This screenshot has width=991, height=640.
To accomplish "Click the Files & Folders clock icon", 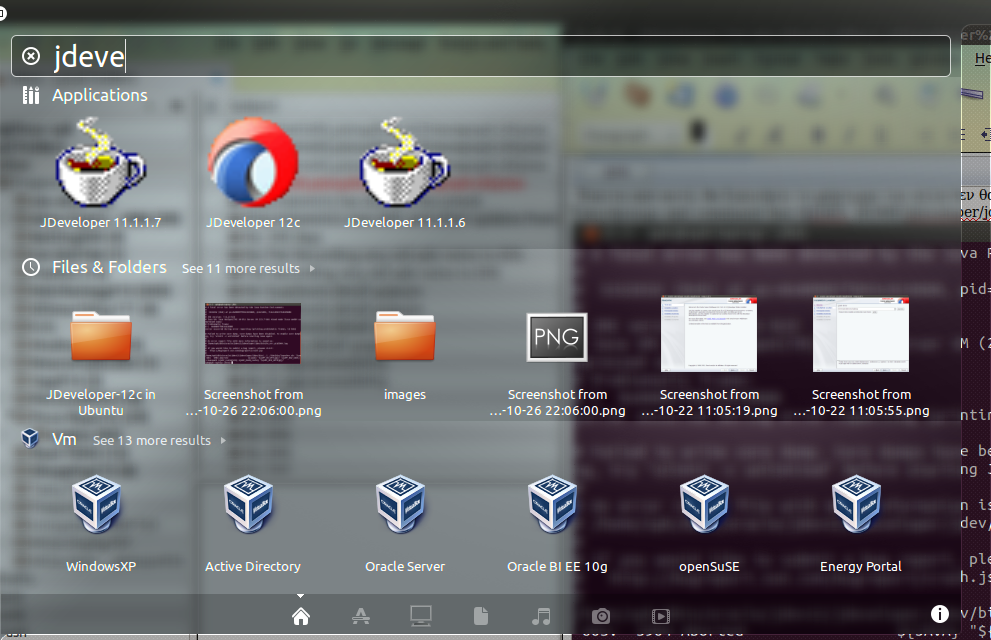I will (31, 267).
